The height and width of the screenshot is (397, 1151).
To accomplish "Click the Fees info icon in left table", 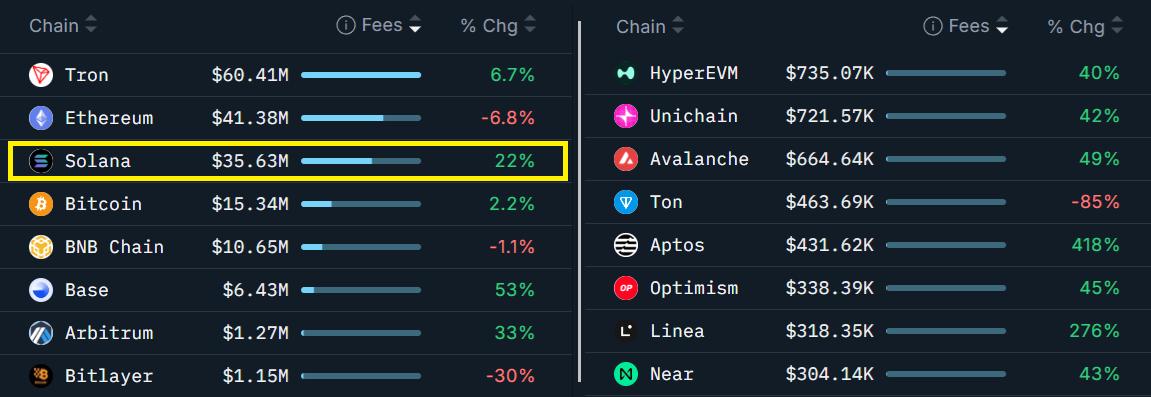I will [x=346, y=26].
